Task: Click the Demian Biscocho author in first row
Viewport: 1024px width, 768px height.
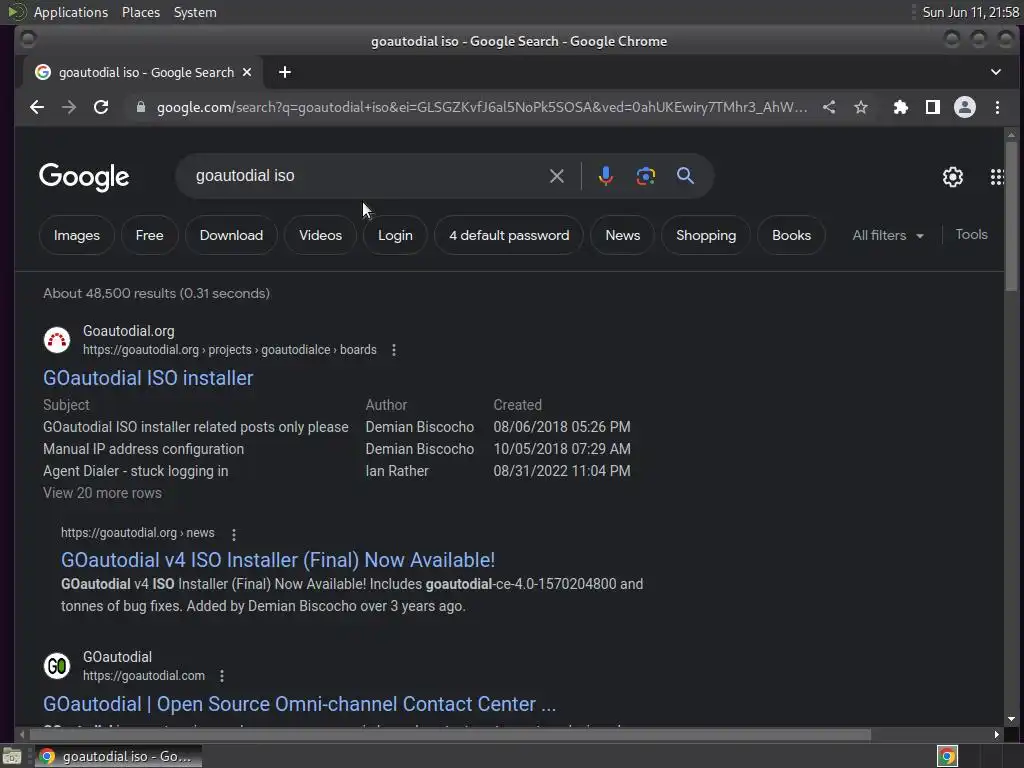Action: pyautogui.click(x=420, y=427)
